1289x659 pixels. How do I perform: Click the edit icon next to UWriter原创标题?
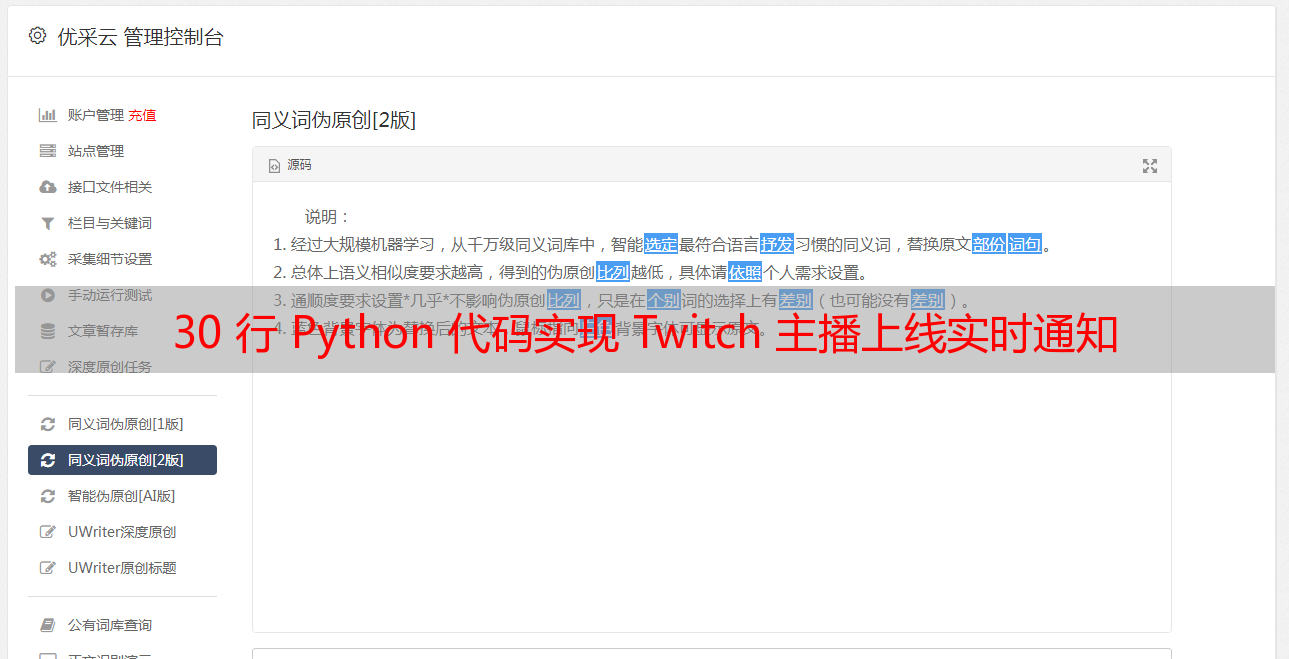47,568
